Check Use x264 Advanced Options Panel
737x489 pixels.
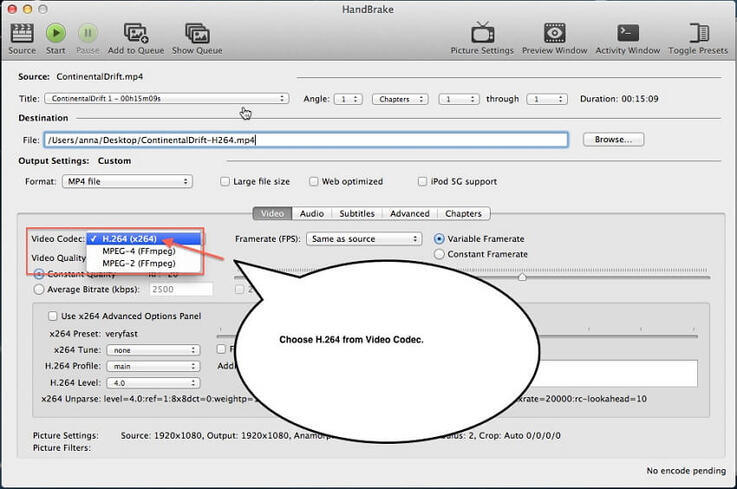click(53, 316)
